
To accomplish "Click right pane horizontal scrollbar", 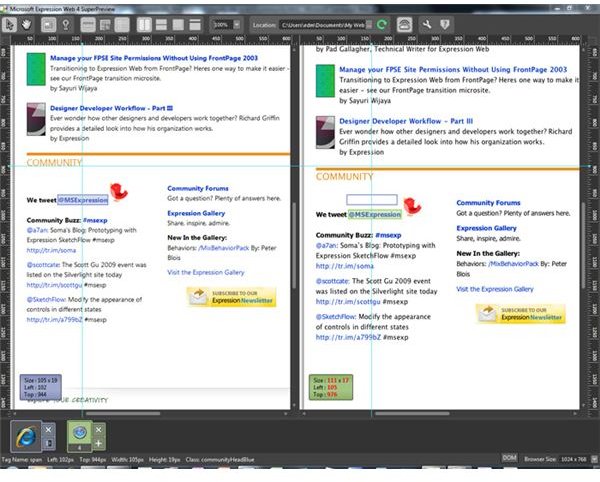I will [412, 414].
